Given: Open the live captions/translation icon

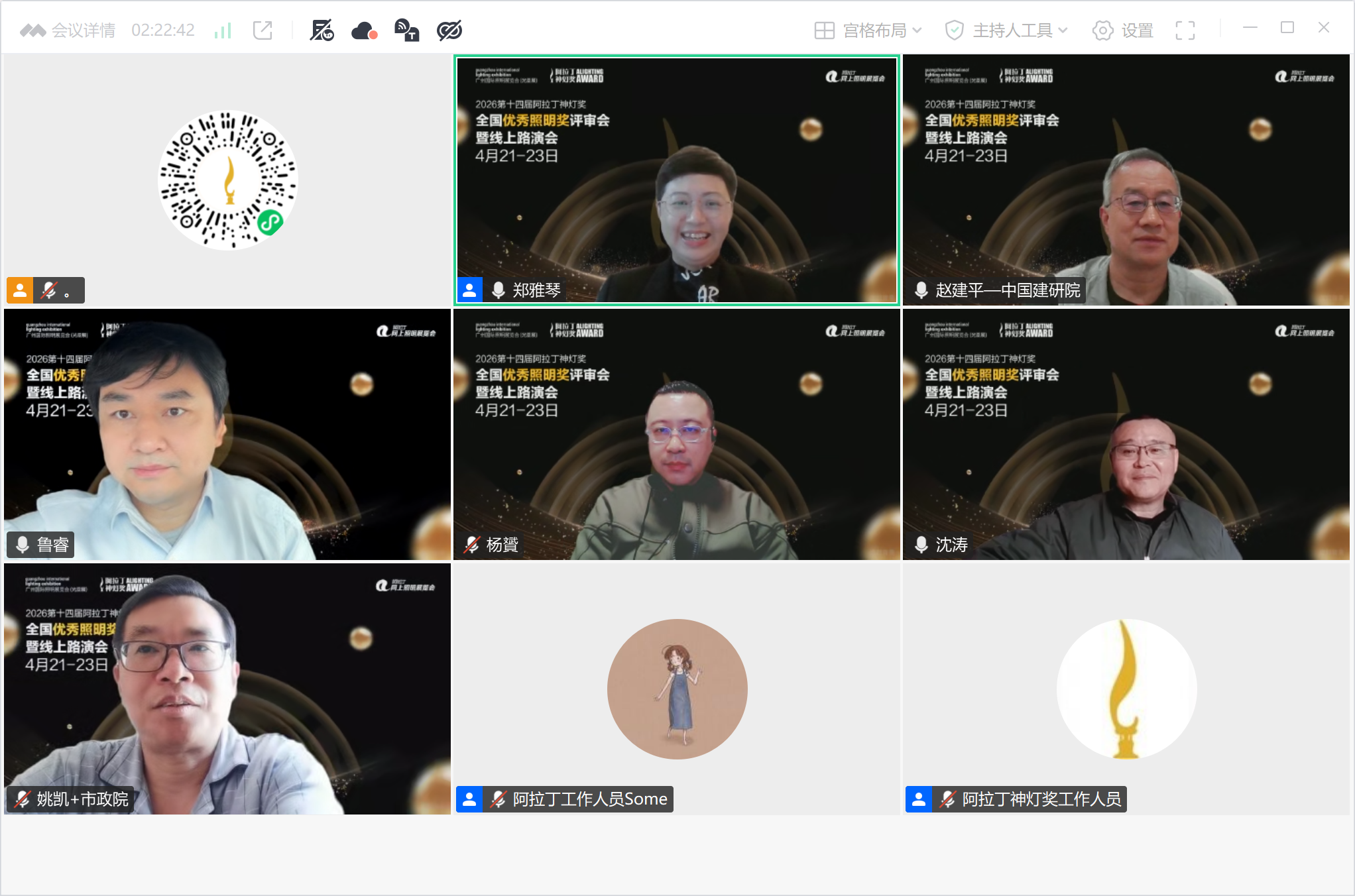Looking at the screenshot, I should (406, 29).
